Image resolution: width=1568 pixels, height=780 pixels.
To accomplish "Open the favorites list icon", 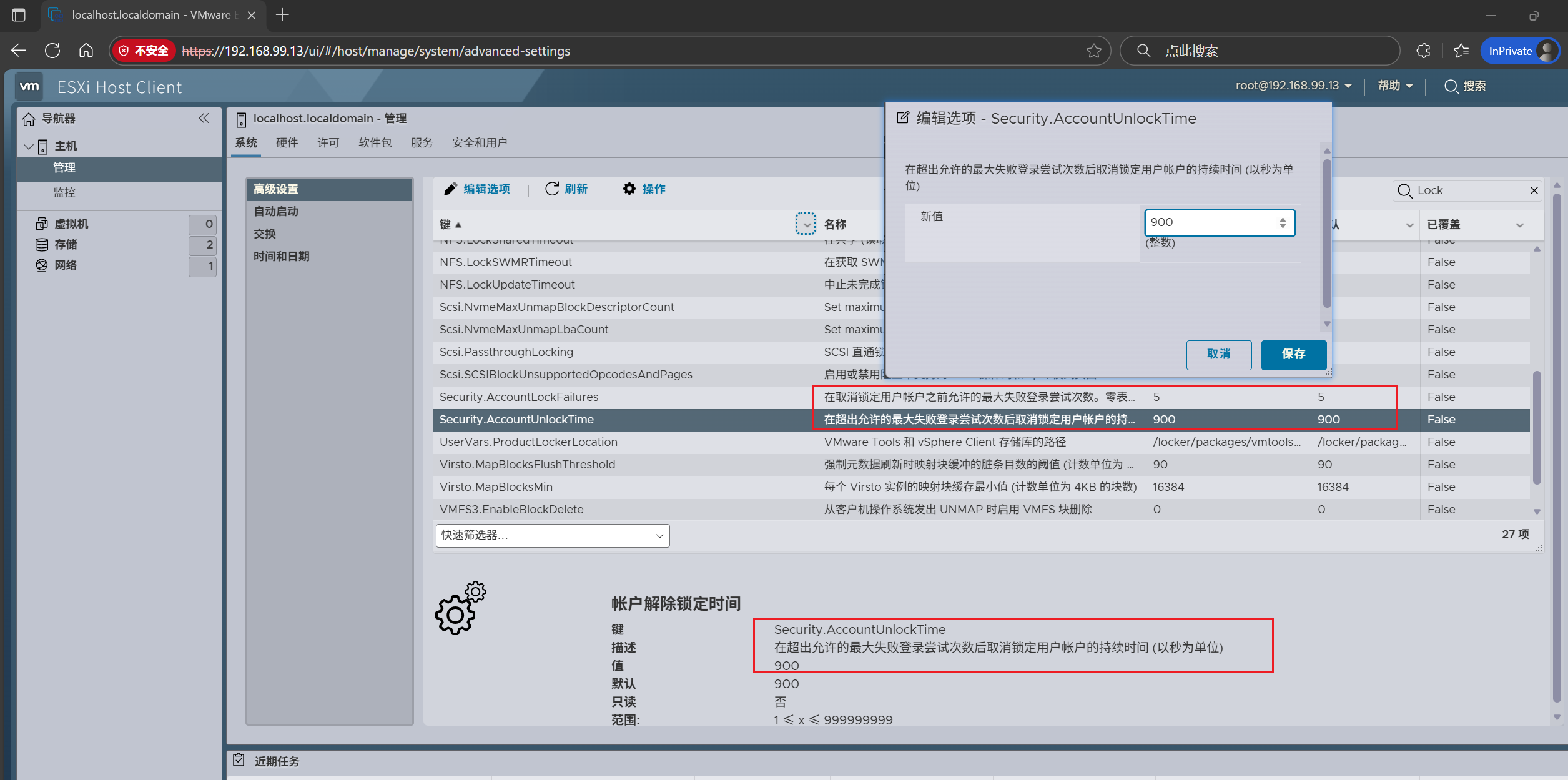I will [x=1461, y=51].
